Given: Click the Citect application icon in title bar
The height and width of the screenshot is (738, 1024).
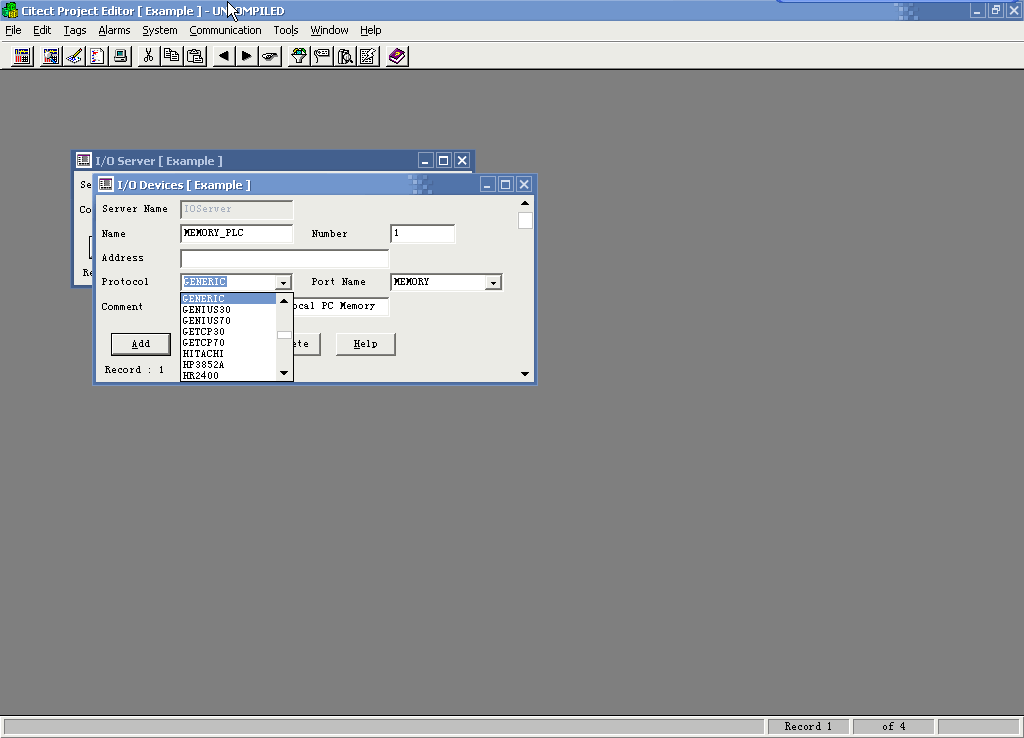Looking at the screenshot, I should (10, 10).
